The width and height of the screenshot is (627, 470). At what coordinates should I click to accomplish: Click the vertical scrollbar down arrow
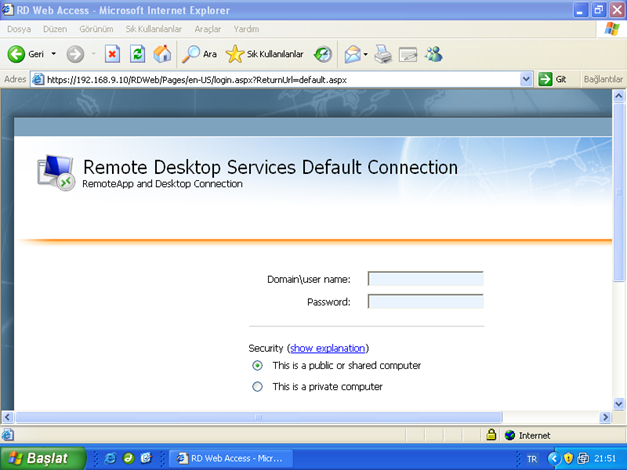[x=619, y=404]
